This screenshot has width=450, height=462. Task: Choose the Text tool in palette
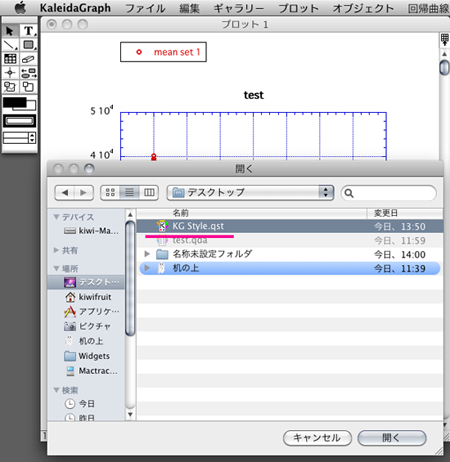[28, 31]
